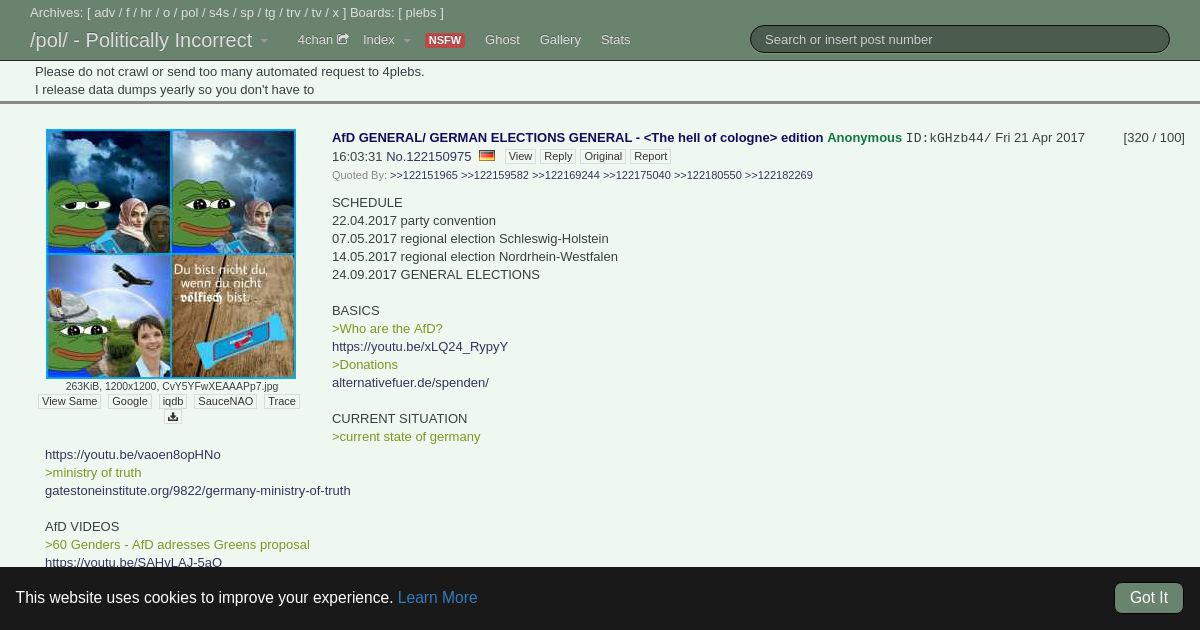
Task: Click the Trace button
Action: tap(282, 401)
